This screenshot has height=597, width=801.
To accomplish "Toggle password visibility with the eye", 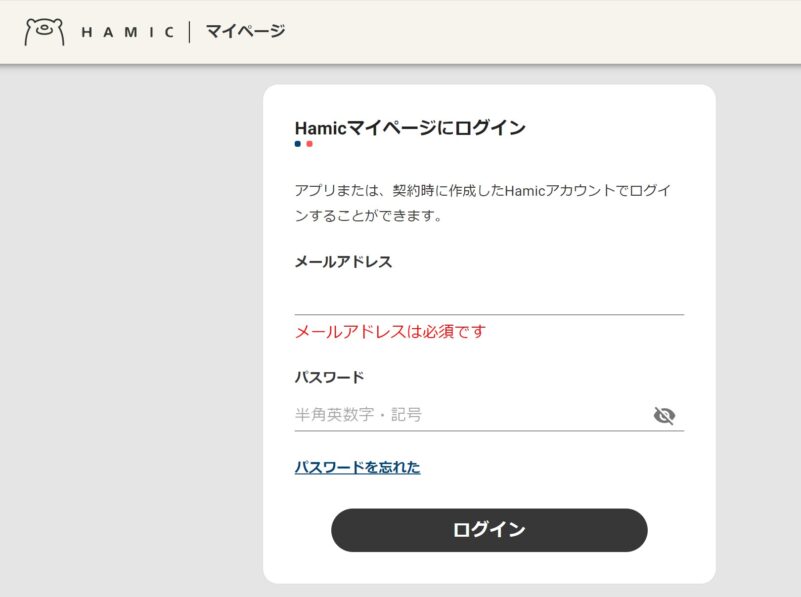I will coord(664,414).
